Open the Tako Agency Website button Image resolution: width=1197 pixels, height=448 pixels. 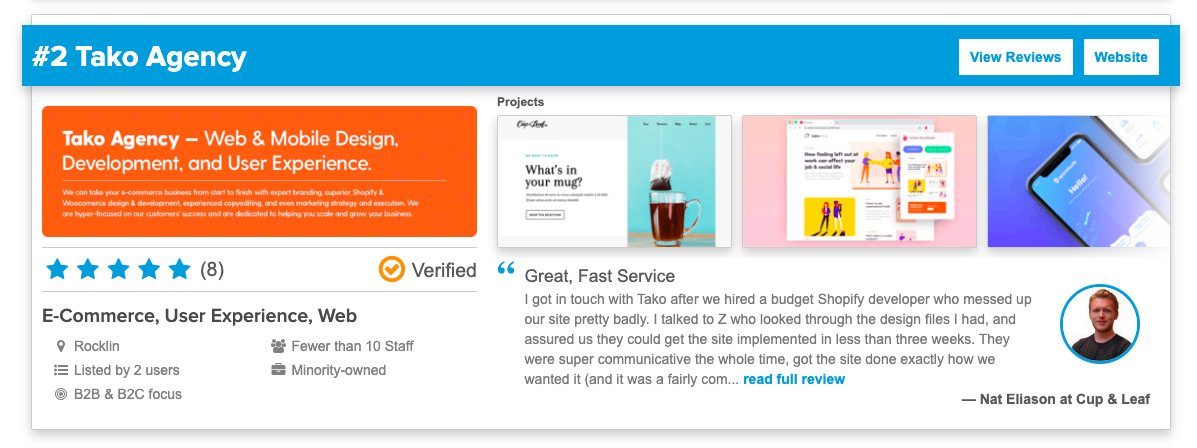pyautogui.click(x=1121, y=57)
